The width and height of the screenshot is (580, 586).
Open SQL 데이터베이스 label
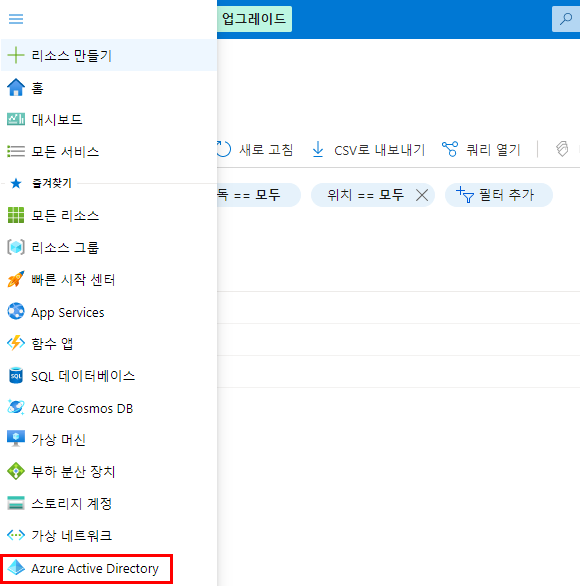pos(83,376)
